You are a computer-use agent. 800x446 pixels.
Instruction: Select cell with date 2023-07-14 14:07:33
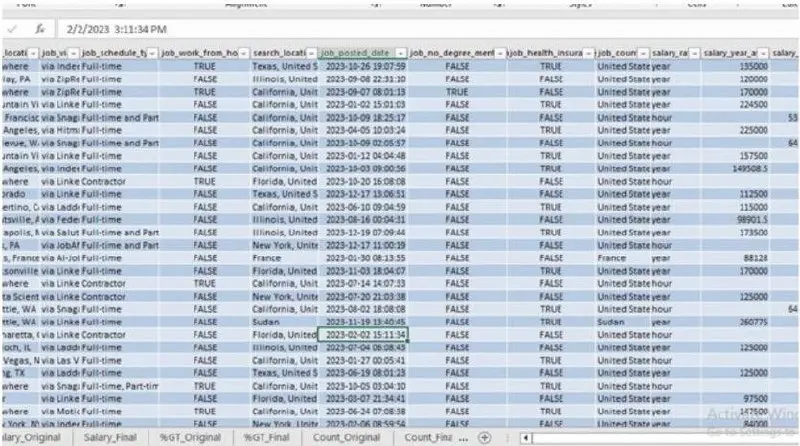click(x=363, y=283)
